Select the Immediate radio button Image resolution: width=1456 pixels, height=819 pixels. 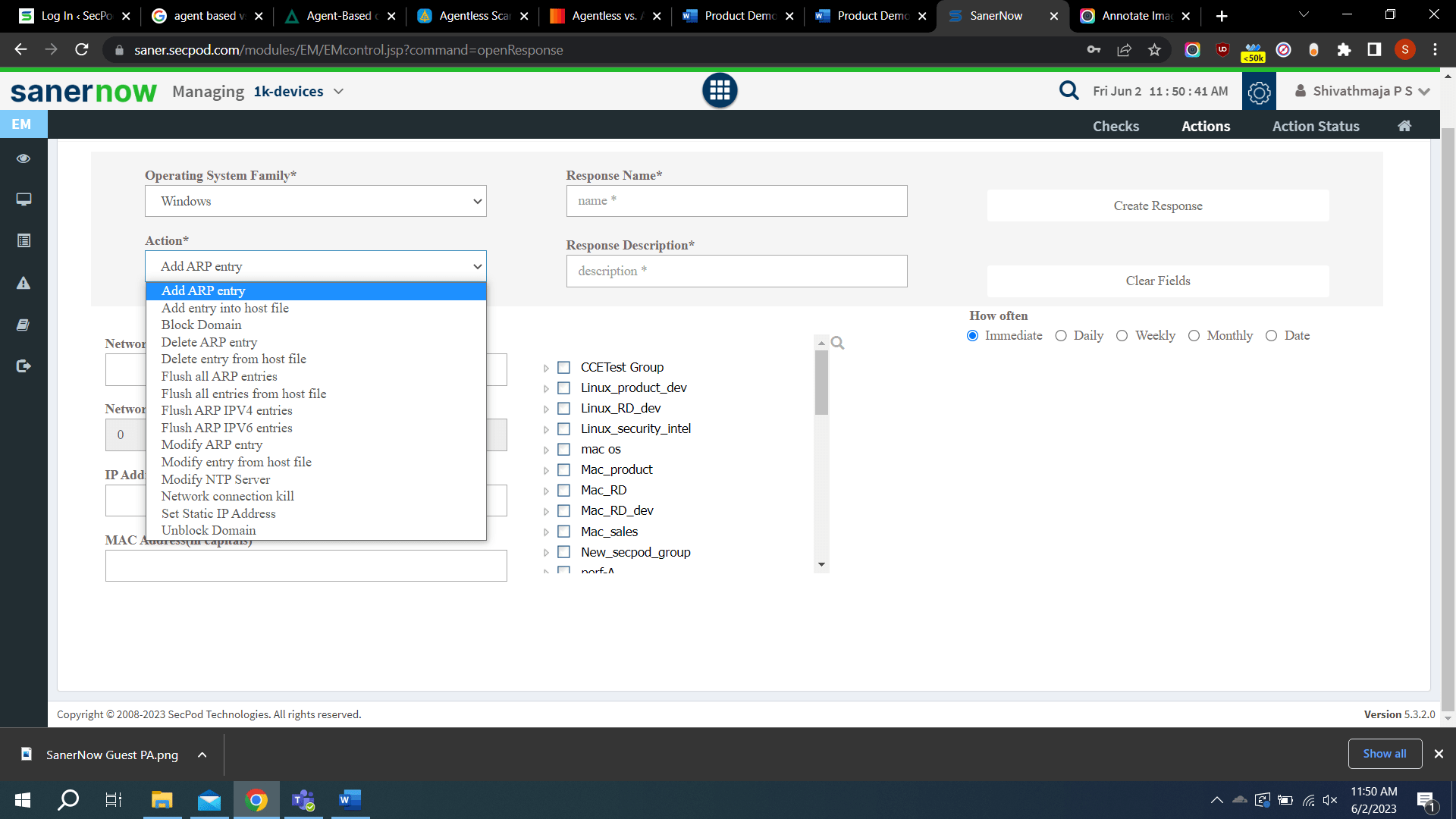coord(972,336)
